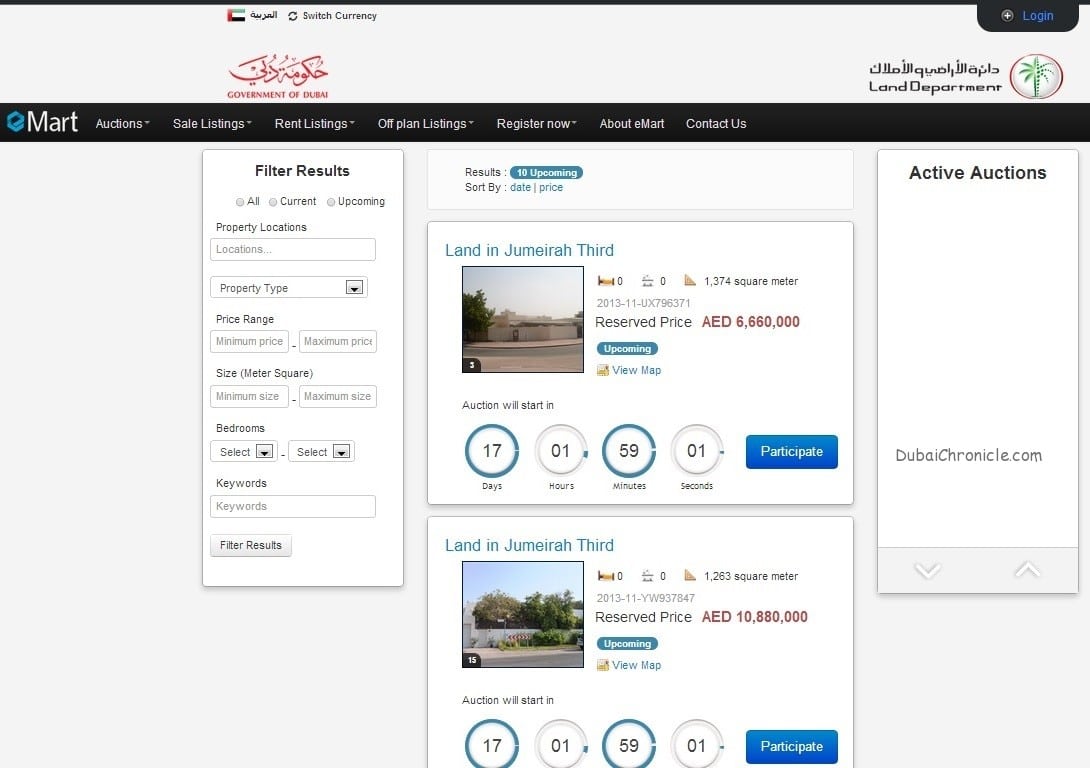The image size is (1090, 768).
Task: Click the area ruler icon beside 1,263 square meter
Action: 690,575
